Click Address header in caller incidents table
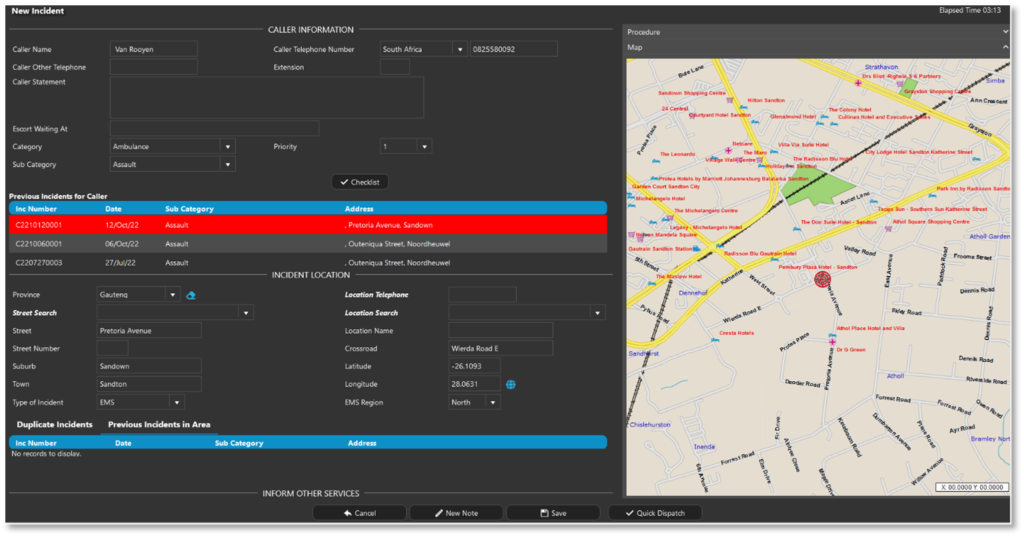Viewport: 1024px width, 537px height. coord(359,209)
